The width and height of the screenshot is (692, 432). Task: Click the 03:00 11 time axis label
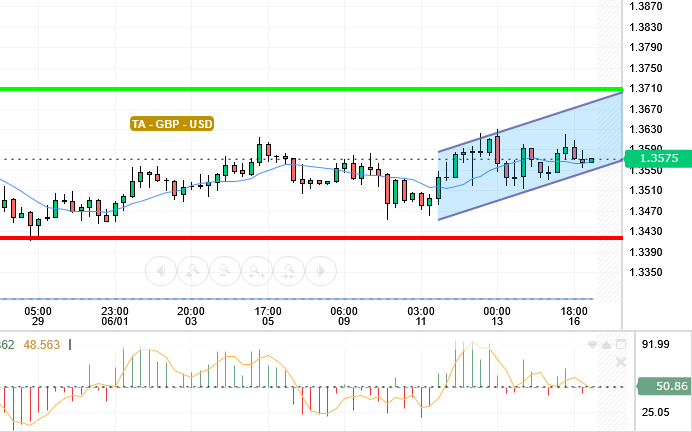(421, 316)
